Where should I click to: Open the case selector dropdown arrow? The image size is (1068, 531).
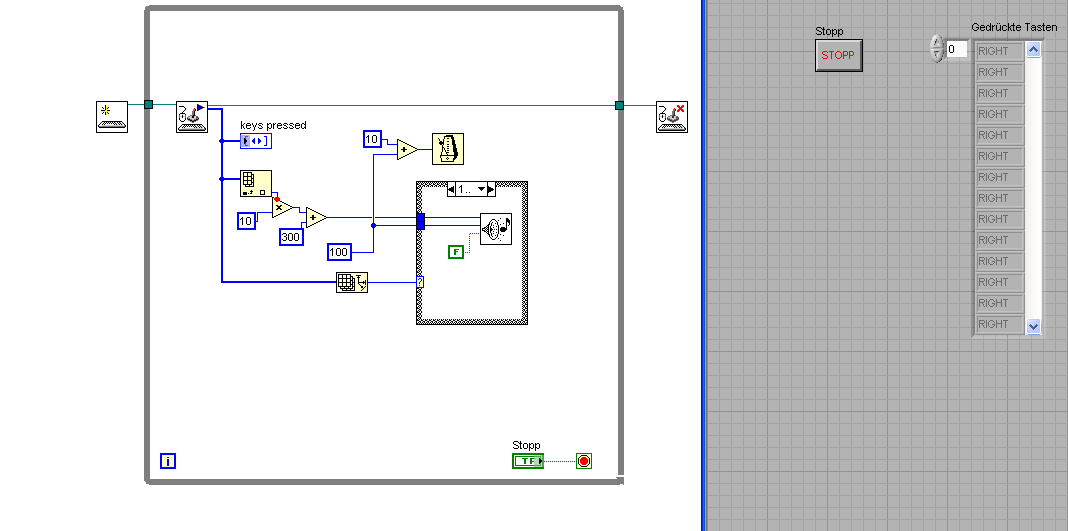coord(482,189)
